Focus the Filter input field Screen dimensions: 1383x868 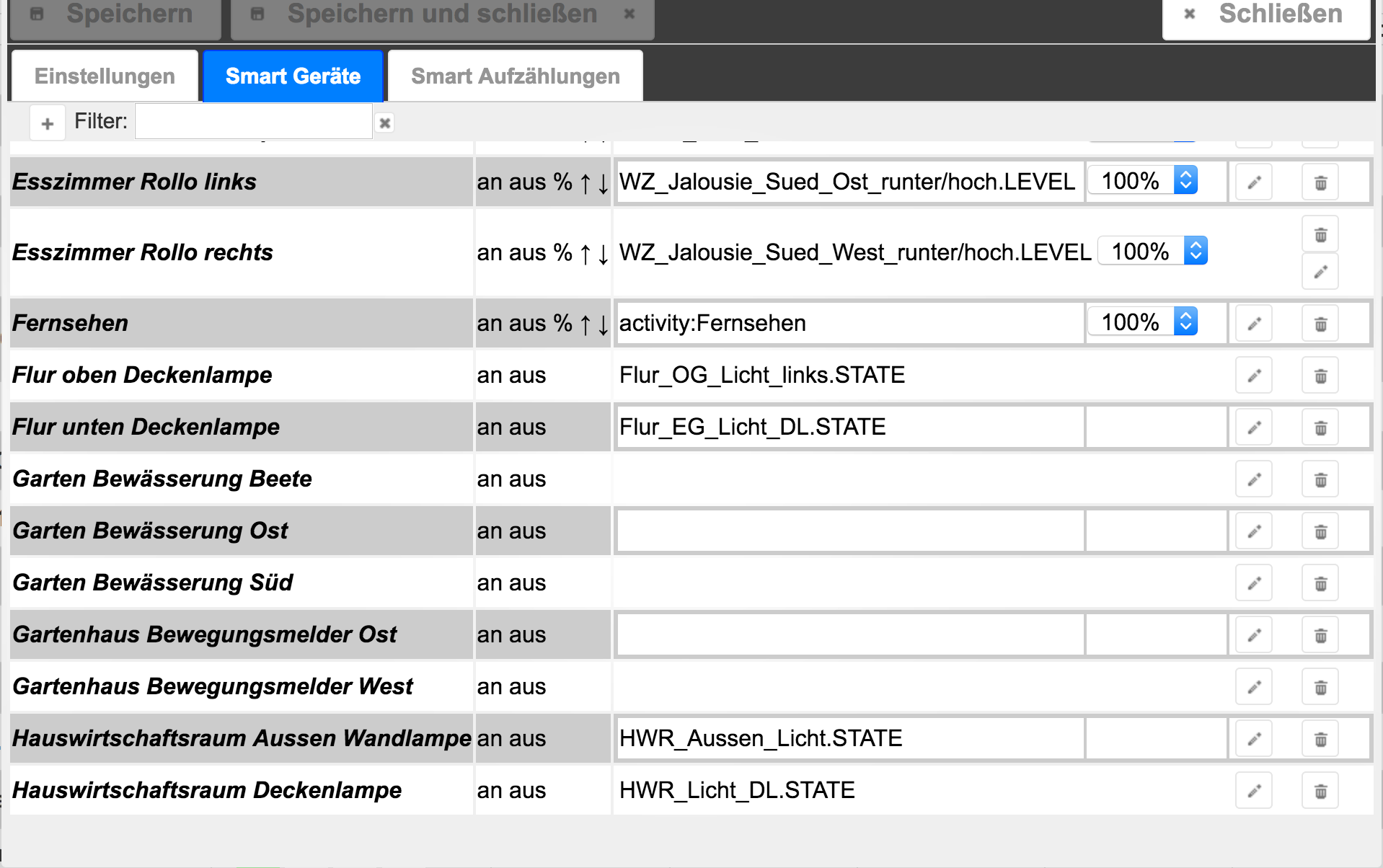[x=254, y=121]
